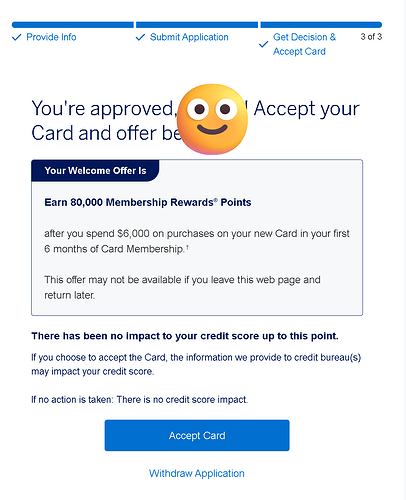Open the Get Decision & Accept Card step
Image resolution: width=406 pixels, height=500 pixels.
tap(304, 44)
